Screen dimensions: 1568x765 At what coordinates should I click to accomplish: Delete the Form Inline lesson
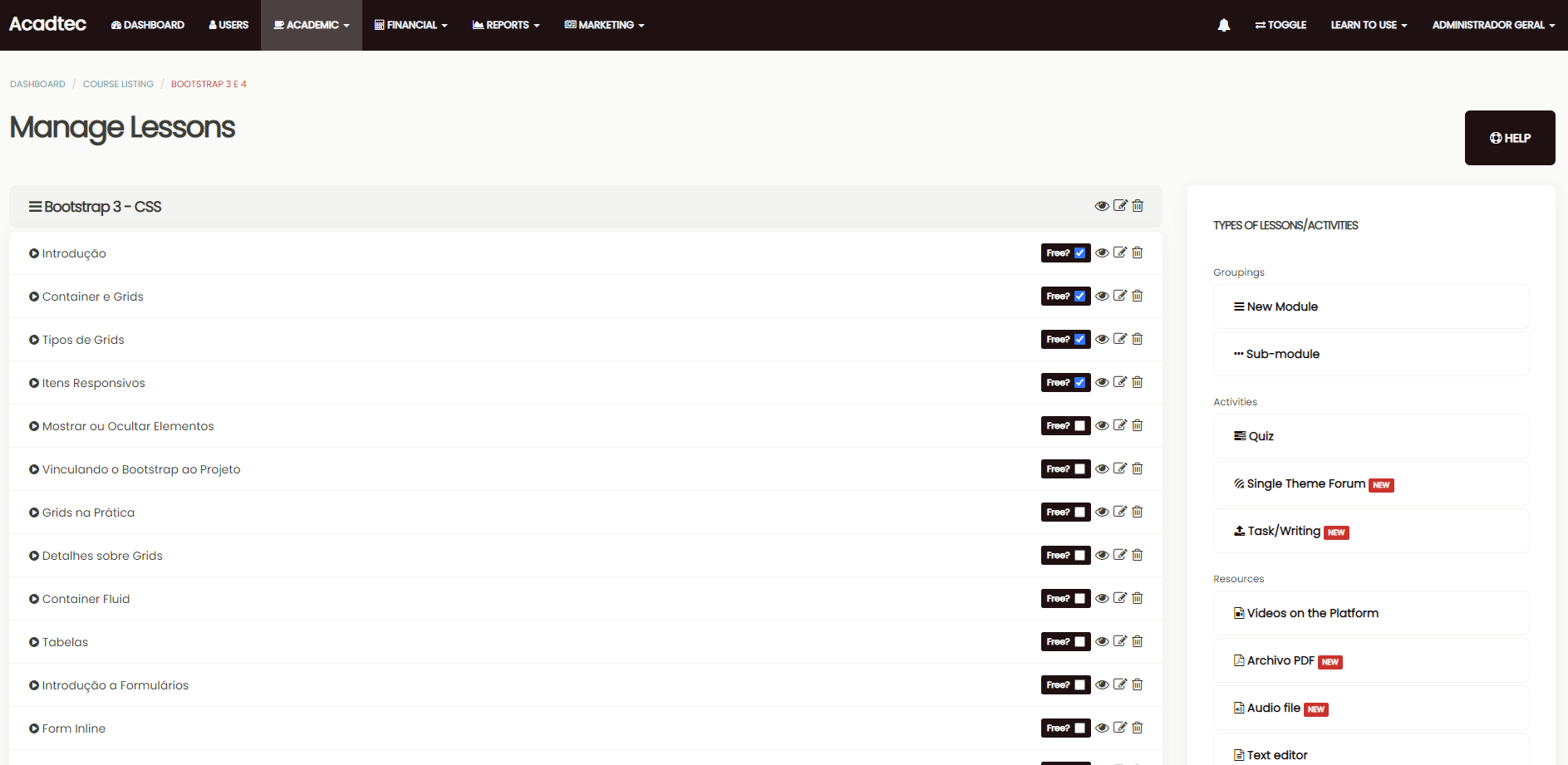pos(1138,728)
